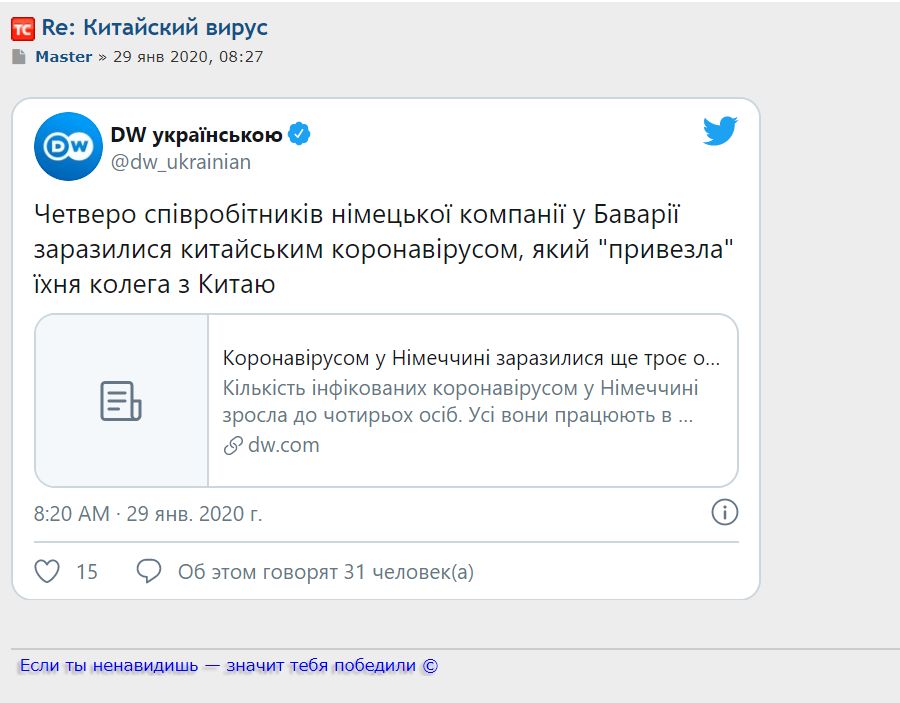Click the article placeholder thumbnail icon
This screenshot has width=900, height=703.
coord(121,400)
